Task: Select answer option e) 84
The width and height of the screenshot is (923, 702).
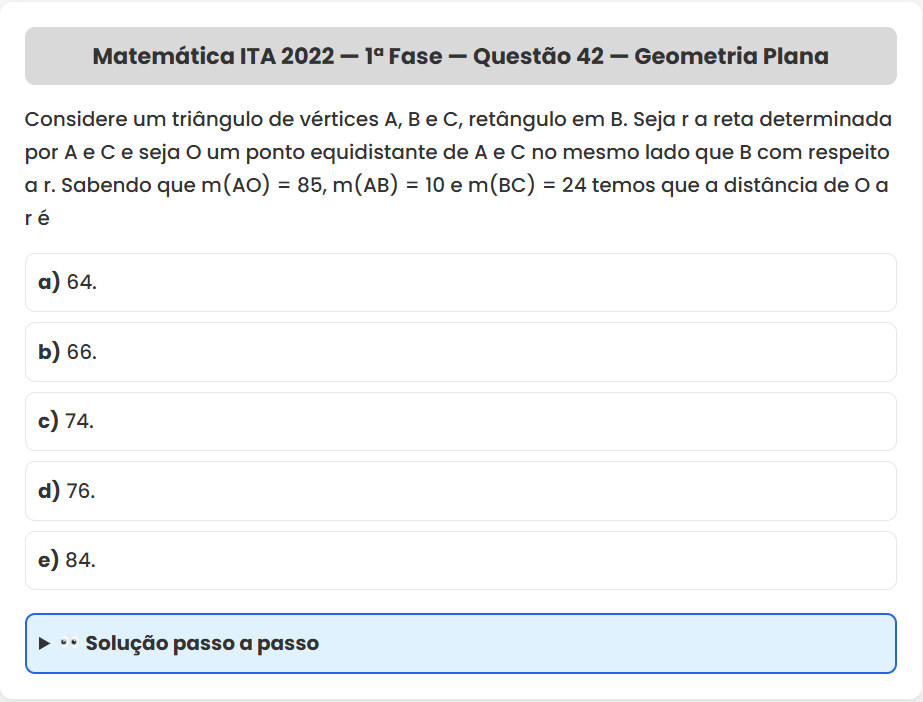Action: 460,560
